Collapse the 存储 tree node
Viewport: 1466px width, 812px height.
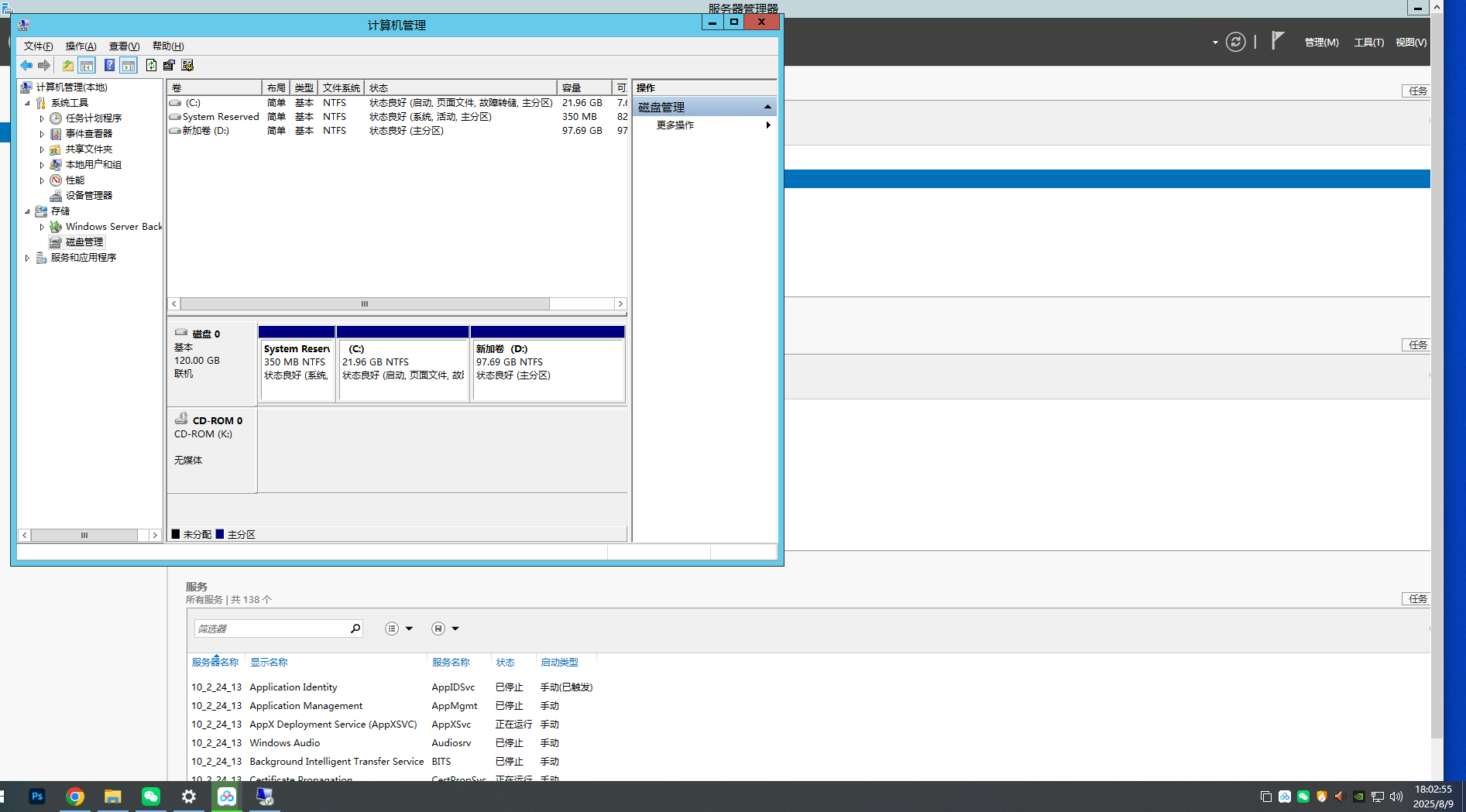click(27, 211)
